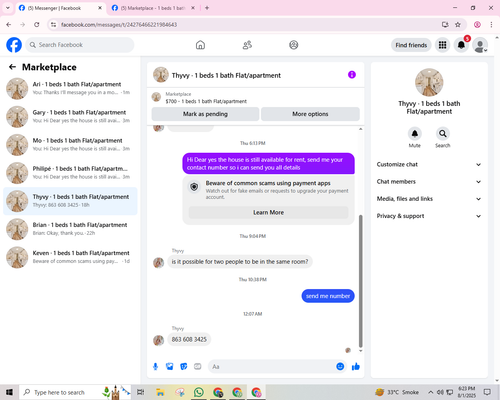Select the 'send me number' message bubble
This screenshot has height=400, width=500.
pos(328,296)
